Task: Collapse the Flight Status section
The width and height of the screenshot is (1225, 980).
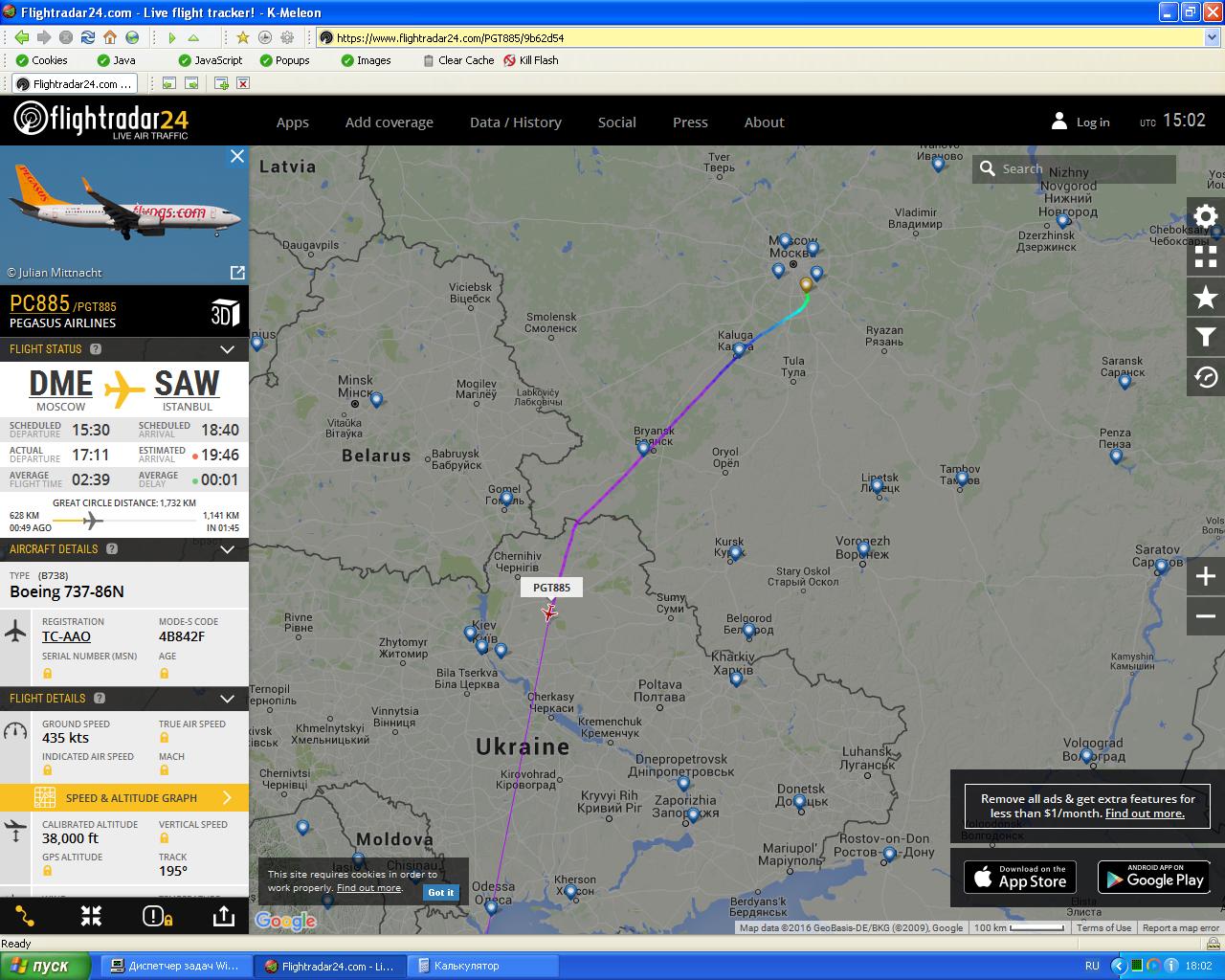Action: (x=227, y=349)
